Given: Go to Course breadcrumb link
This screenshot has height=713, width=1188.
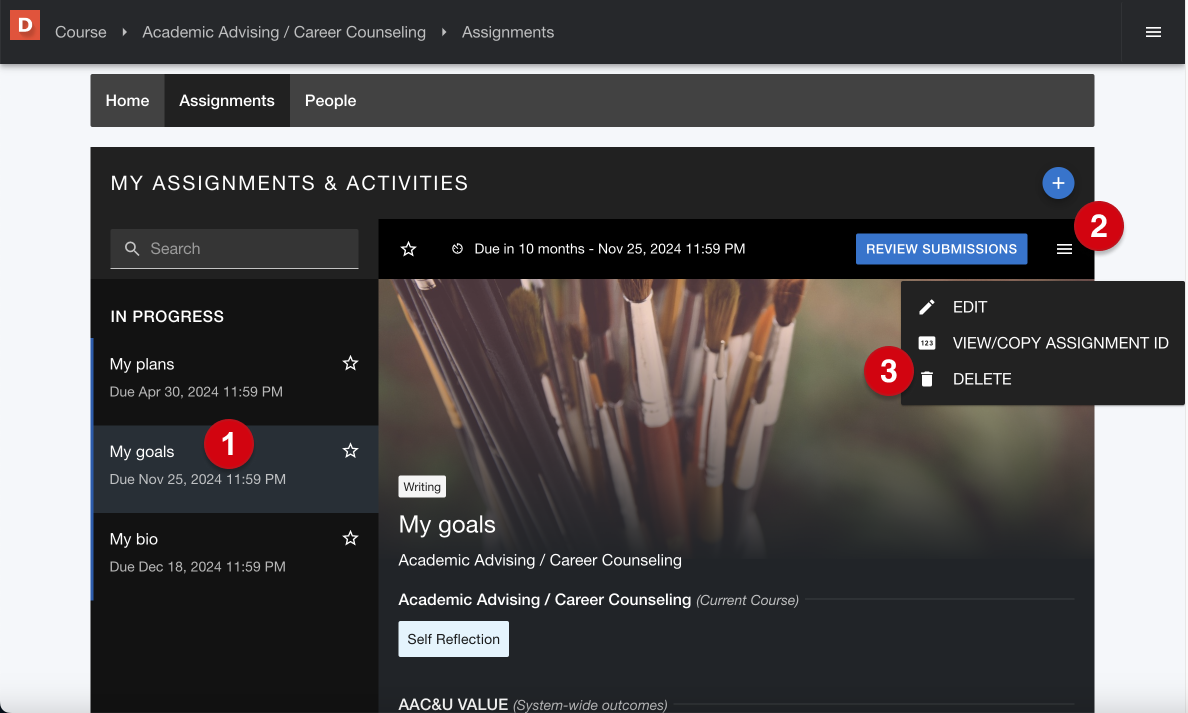Looking at the screenshot, I should (x=80, y=32).
